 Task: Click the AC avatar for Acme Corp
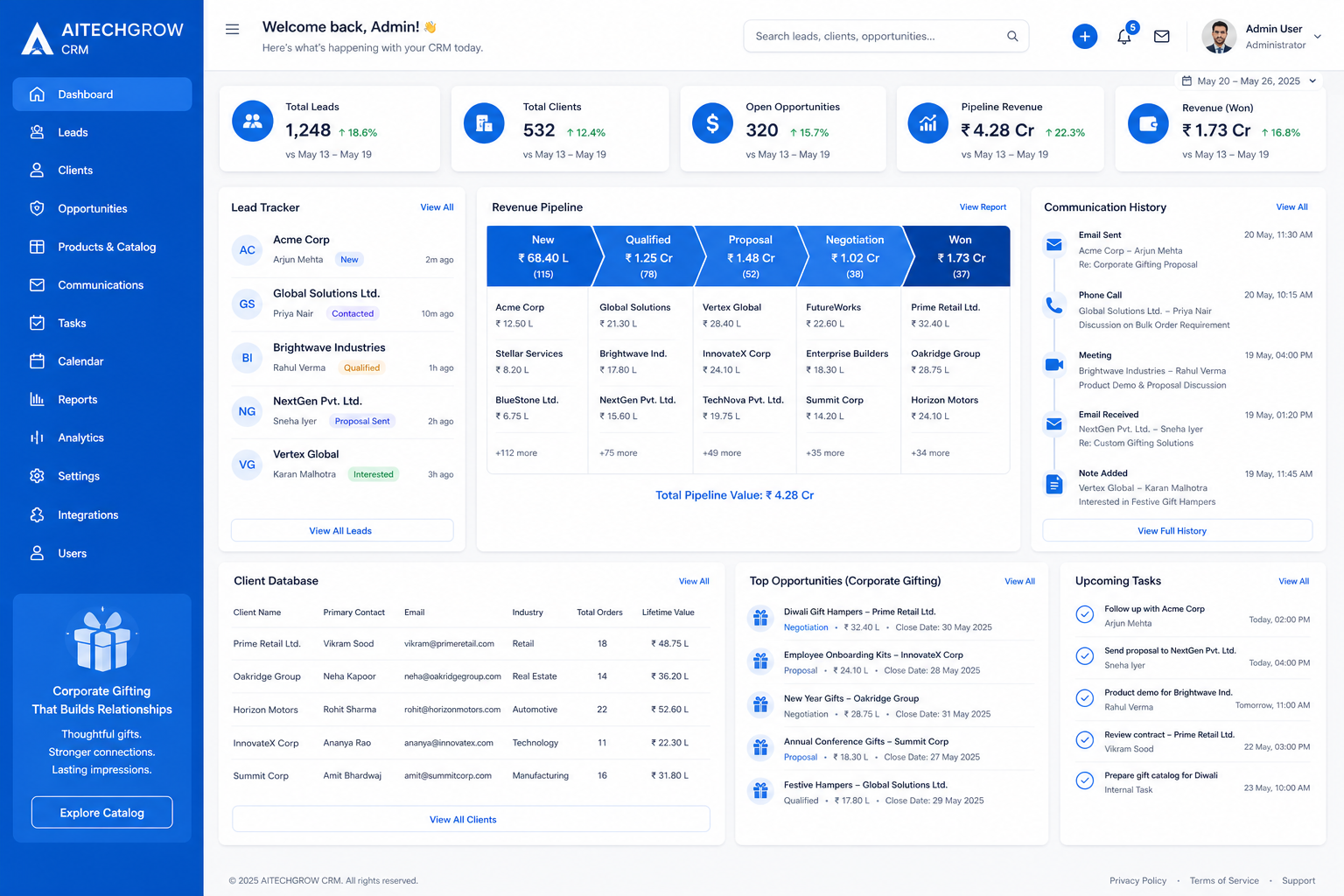pos(248,250)
